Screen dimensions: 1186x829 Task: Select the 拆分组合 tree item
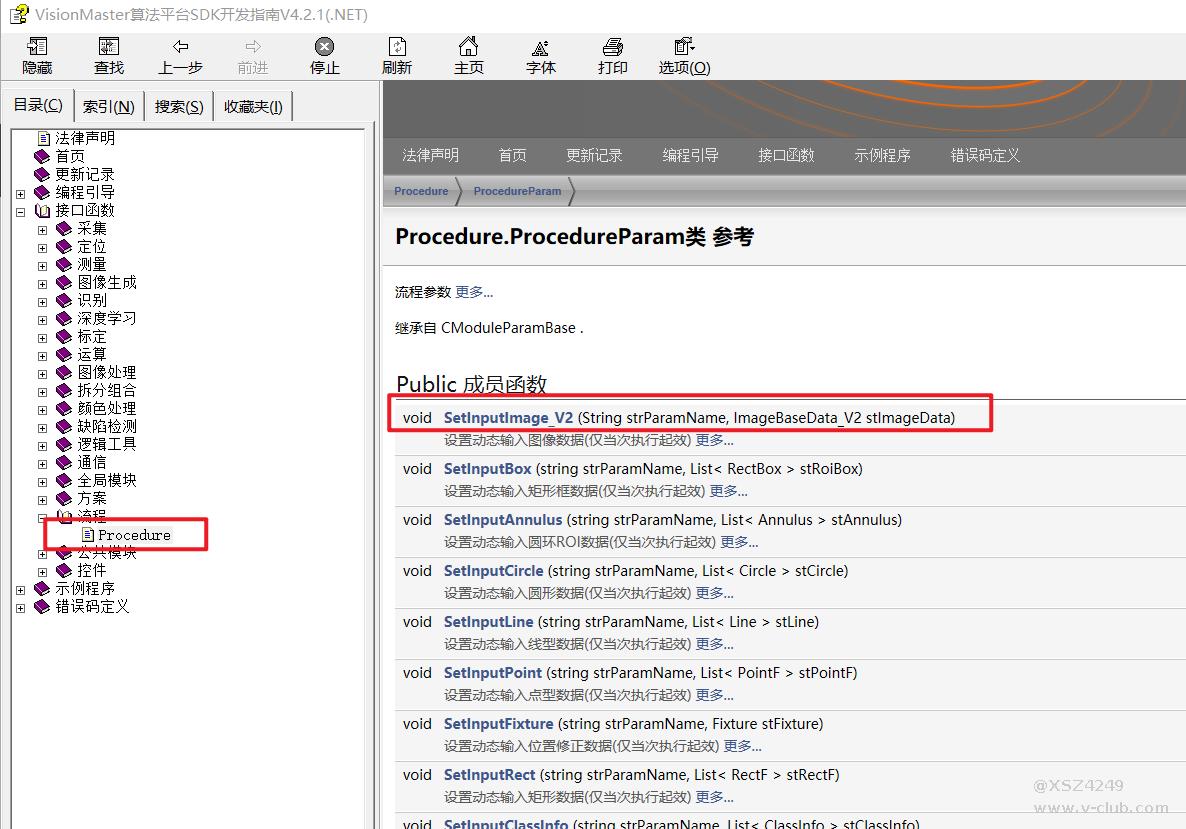(107, 390)
